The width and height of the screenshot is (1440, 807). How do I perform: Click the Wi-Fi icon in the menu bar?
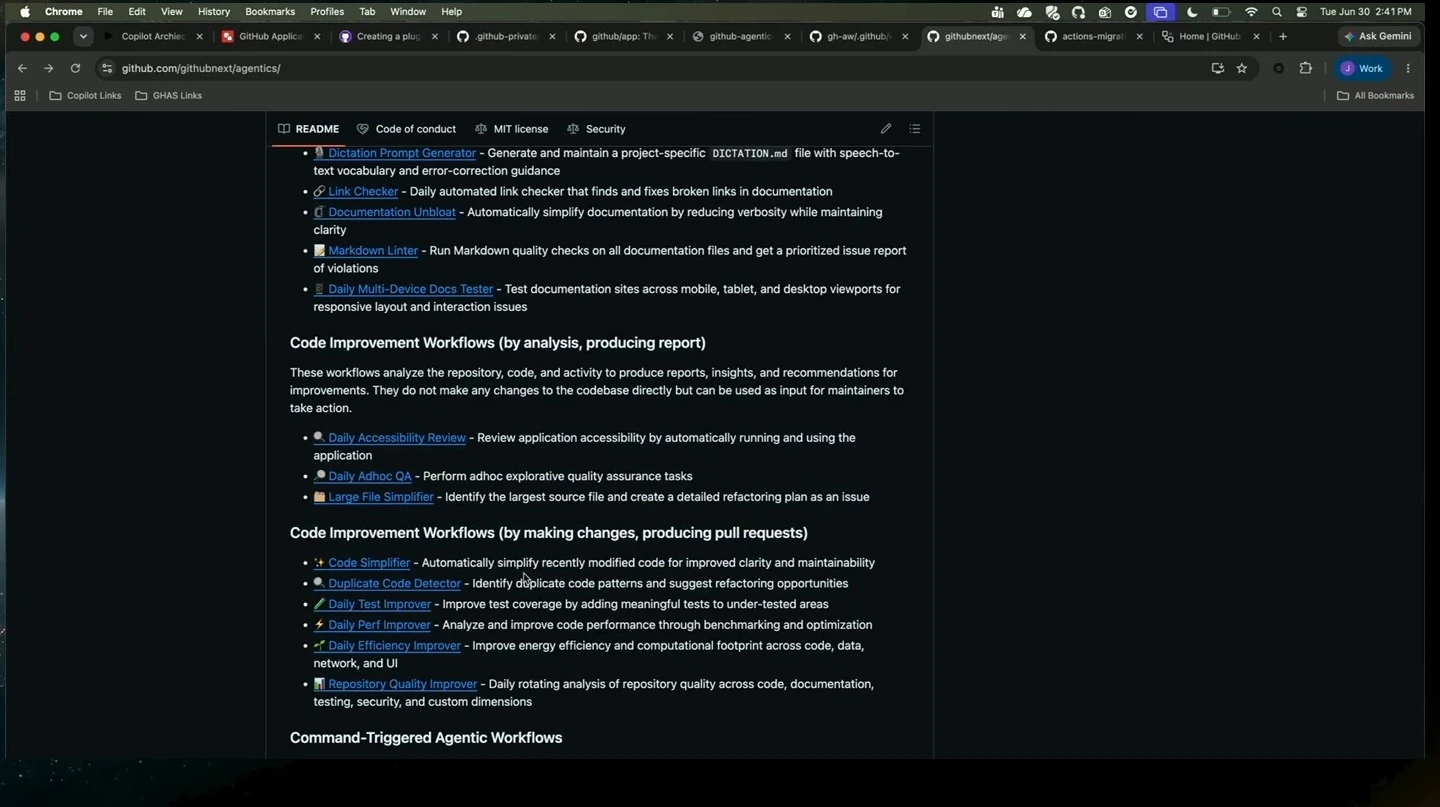coord(1251,12)
